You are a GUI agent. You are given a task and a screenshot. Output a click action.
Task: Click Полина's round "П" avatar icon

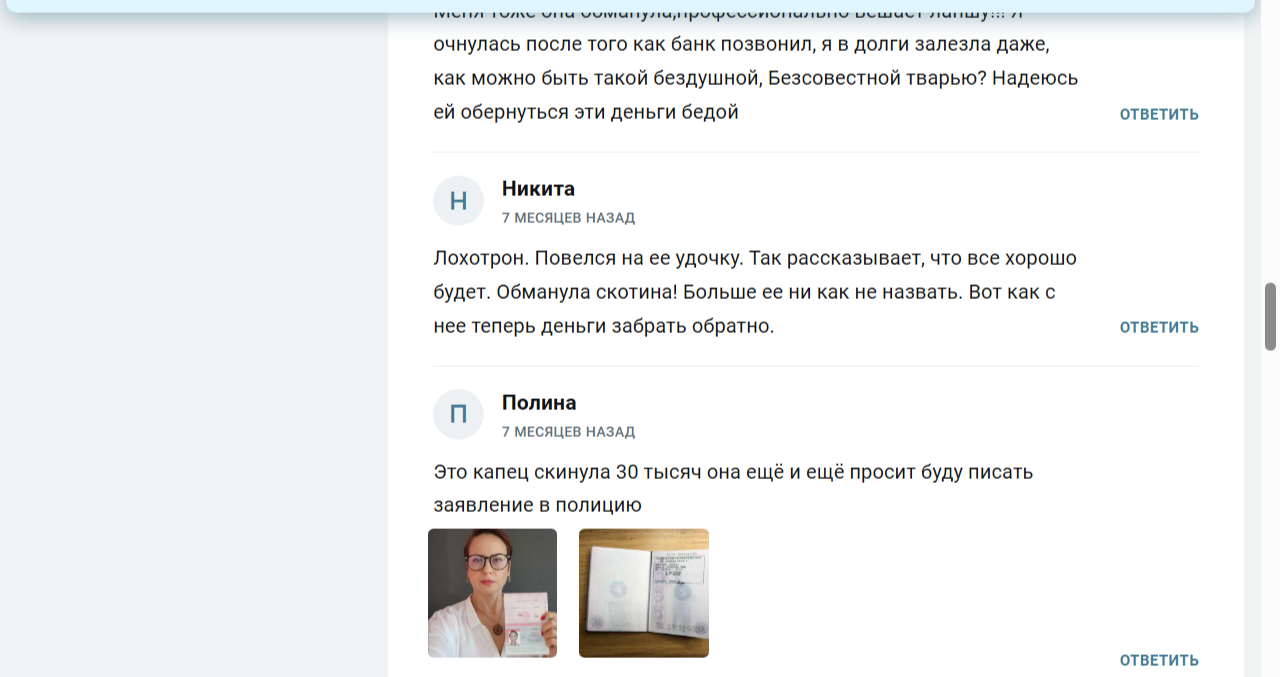[x=458, y=414]
